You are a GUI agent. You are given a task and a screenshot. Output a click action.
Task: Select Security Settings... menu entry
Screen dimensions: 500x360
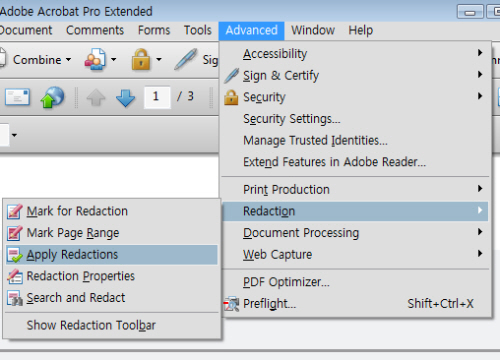355,119
